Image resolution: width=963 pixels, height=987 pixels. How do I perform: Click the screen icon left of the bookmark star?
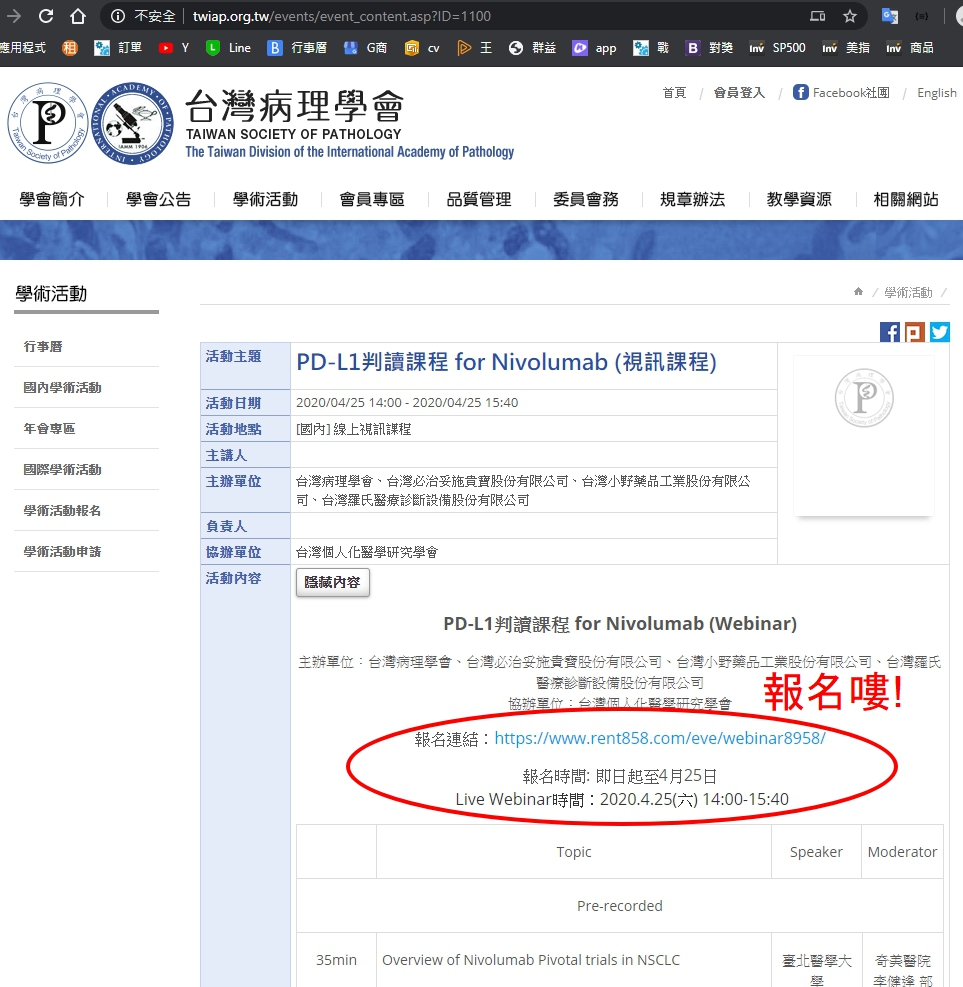pyautogui.click(x=818, y=16)
